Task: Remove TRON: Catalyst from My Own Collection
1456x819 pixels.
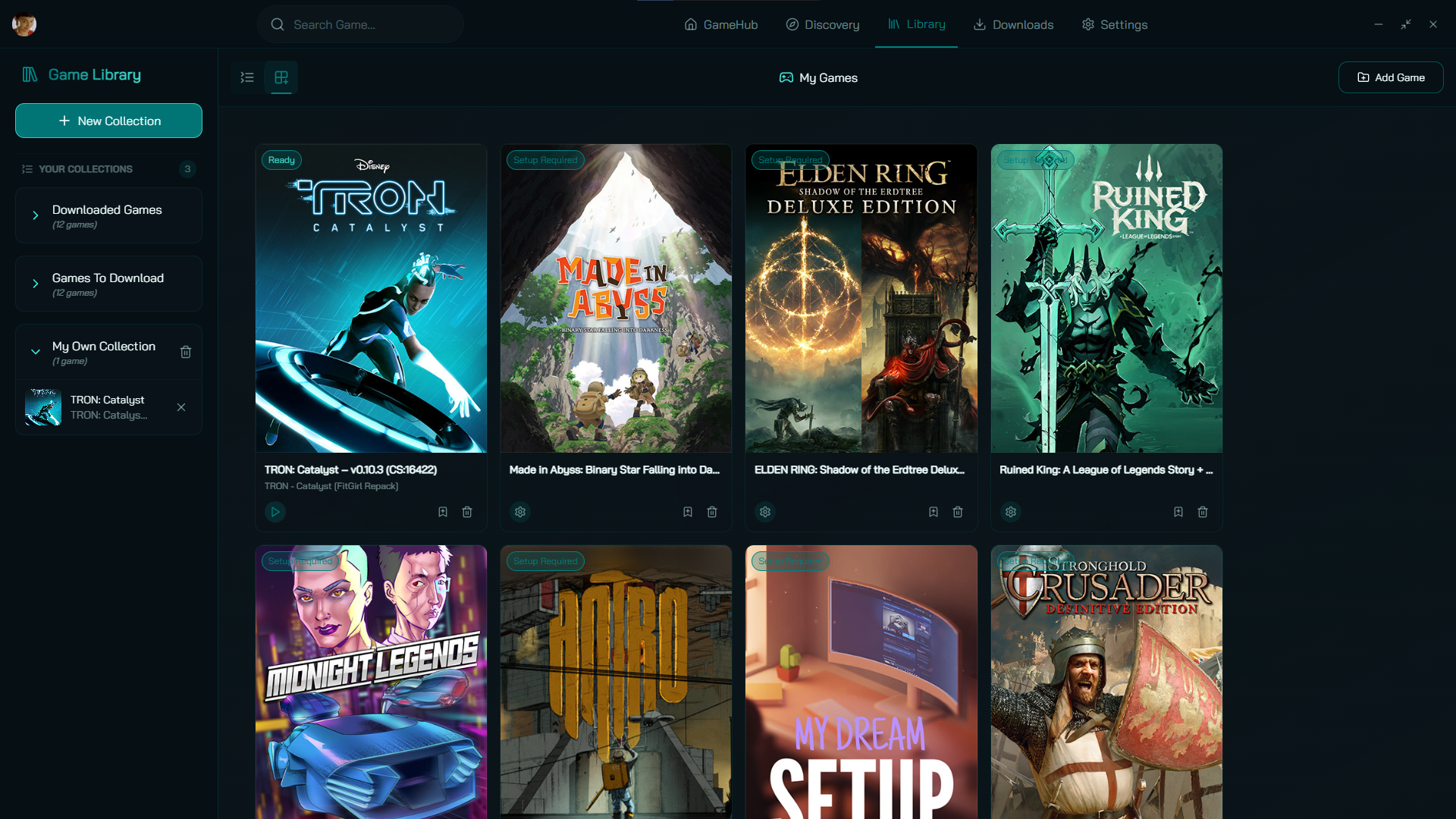Action: pos(181,407)
